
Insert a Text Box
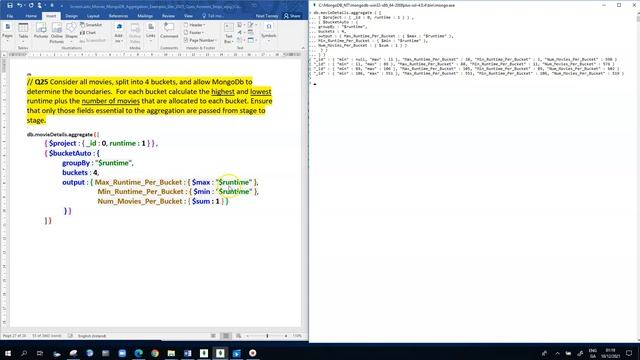click(x=229, y=33)
